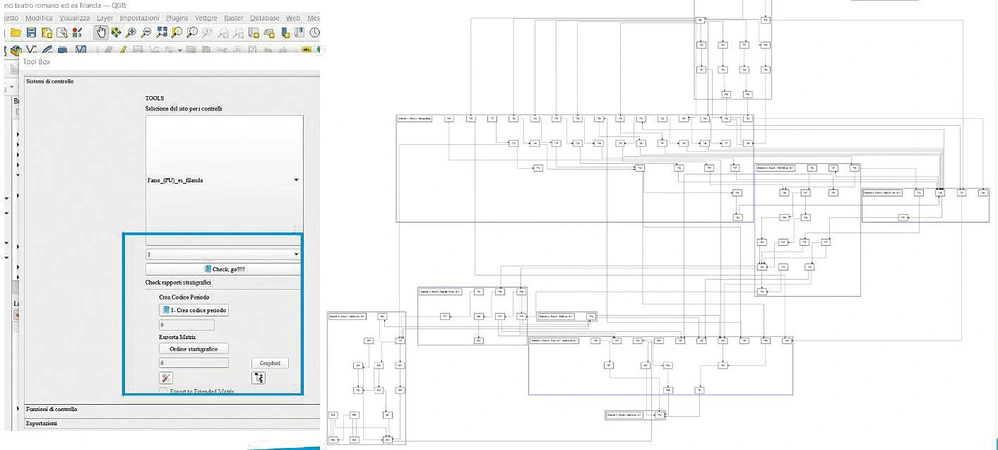Image resolution: width=998 pixels, height=450 pixels.
Task: Click the Zoom Out magnifier icon
Action: coord(146,33)
